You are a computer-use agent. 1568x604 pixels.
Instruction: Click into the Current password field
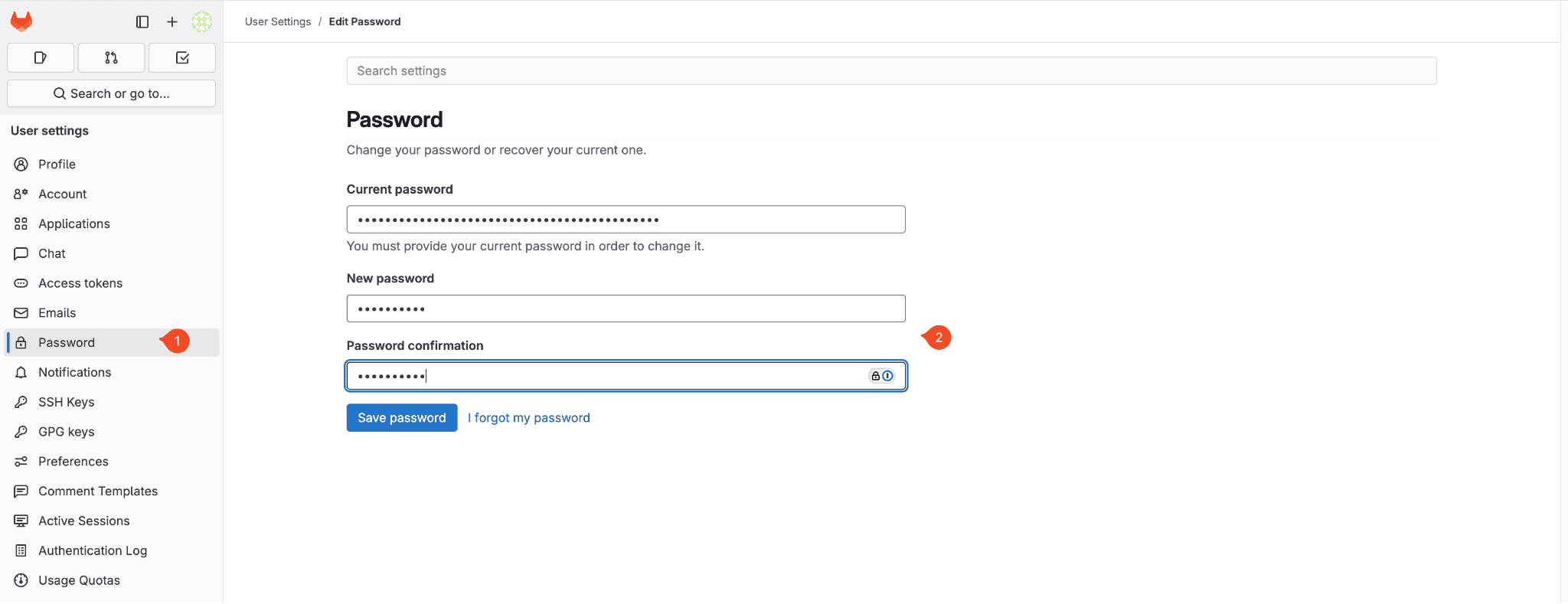[x=626, y=220]
